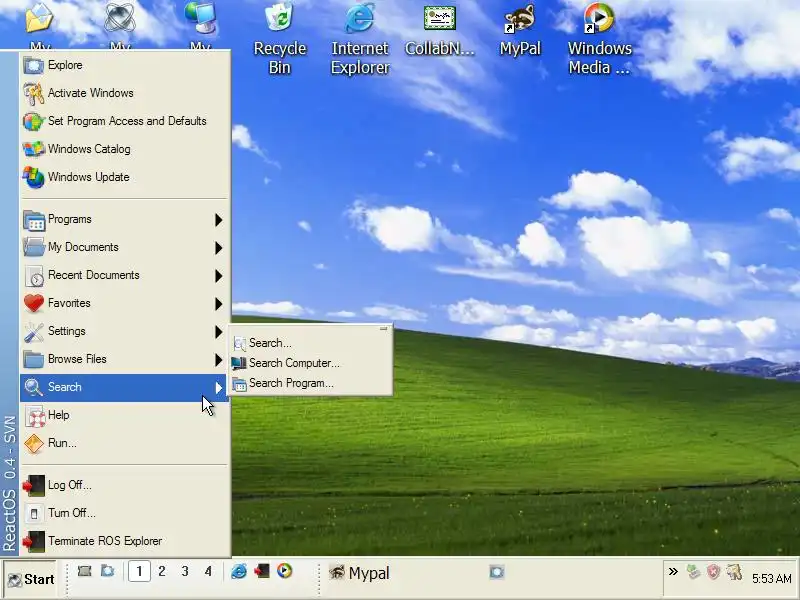Click the show desktop icon in taskbar

[85, 571]
